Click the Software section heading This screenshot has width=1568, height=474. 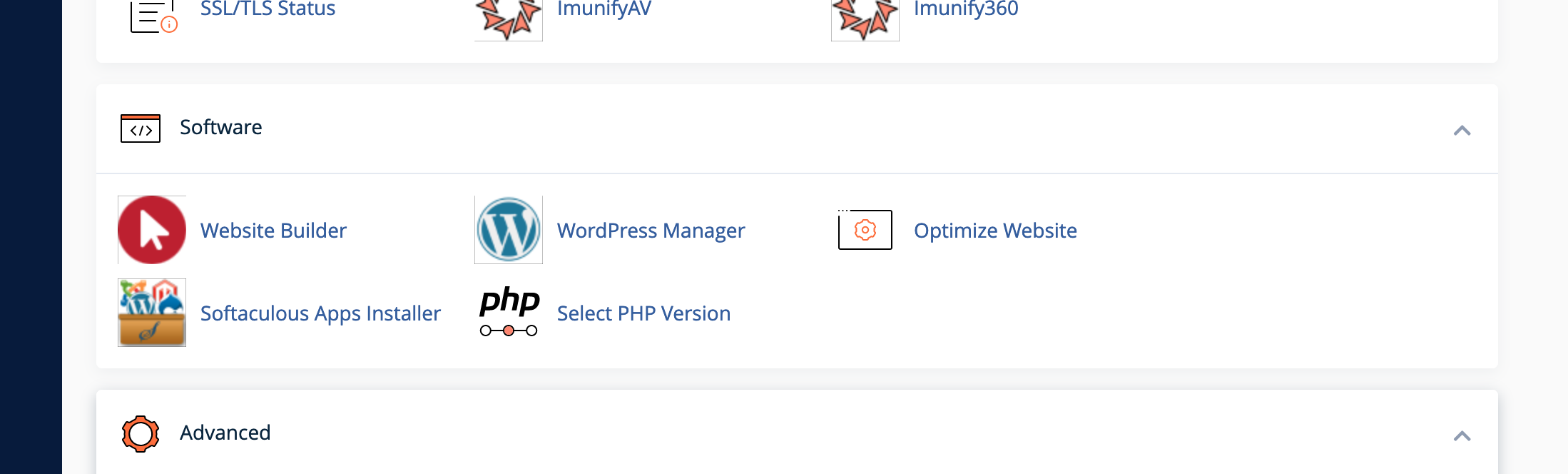click(x=221, y=127)
